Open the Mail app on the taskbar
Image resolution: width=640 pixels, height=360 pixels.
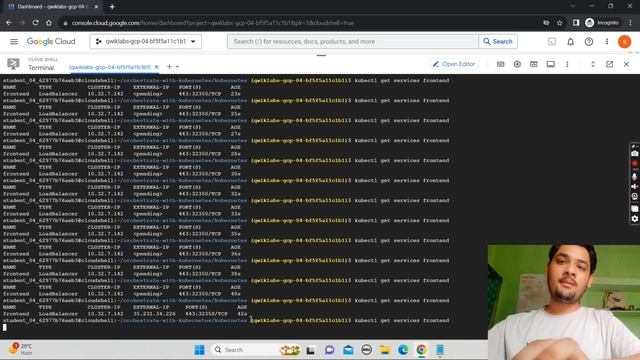coord(348,350)
